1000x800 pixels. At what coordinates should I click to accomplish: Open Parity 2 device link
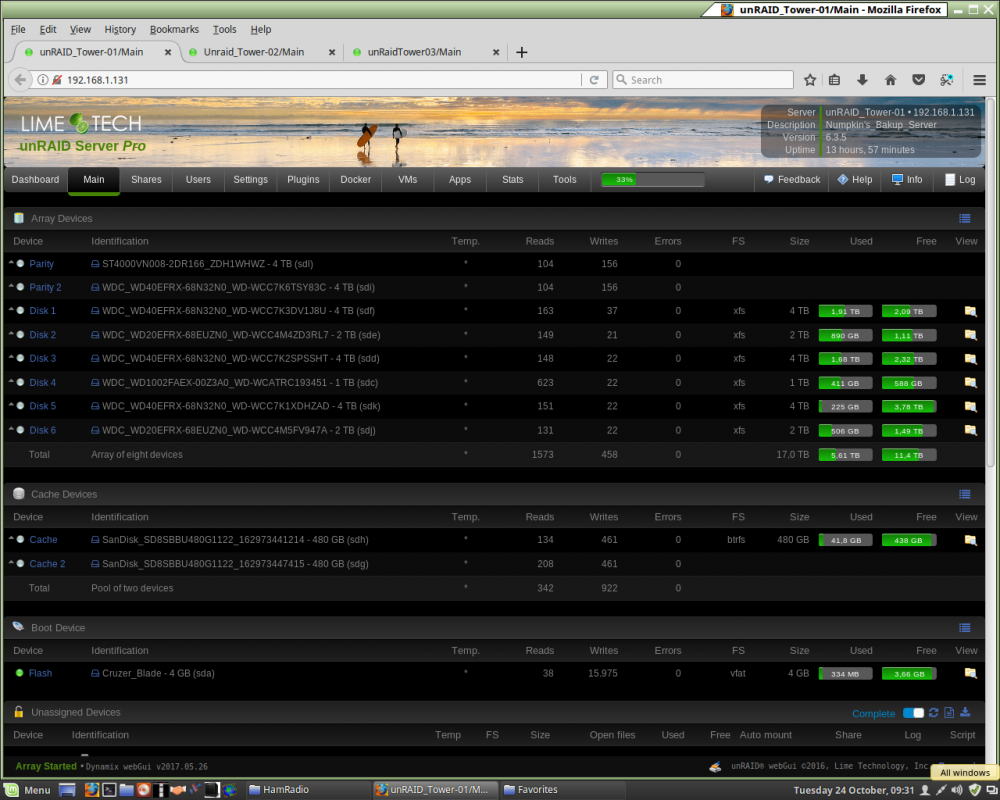click(45, 287)
